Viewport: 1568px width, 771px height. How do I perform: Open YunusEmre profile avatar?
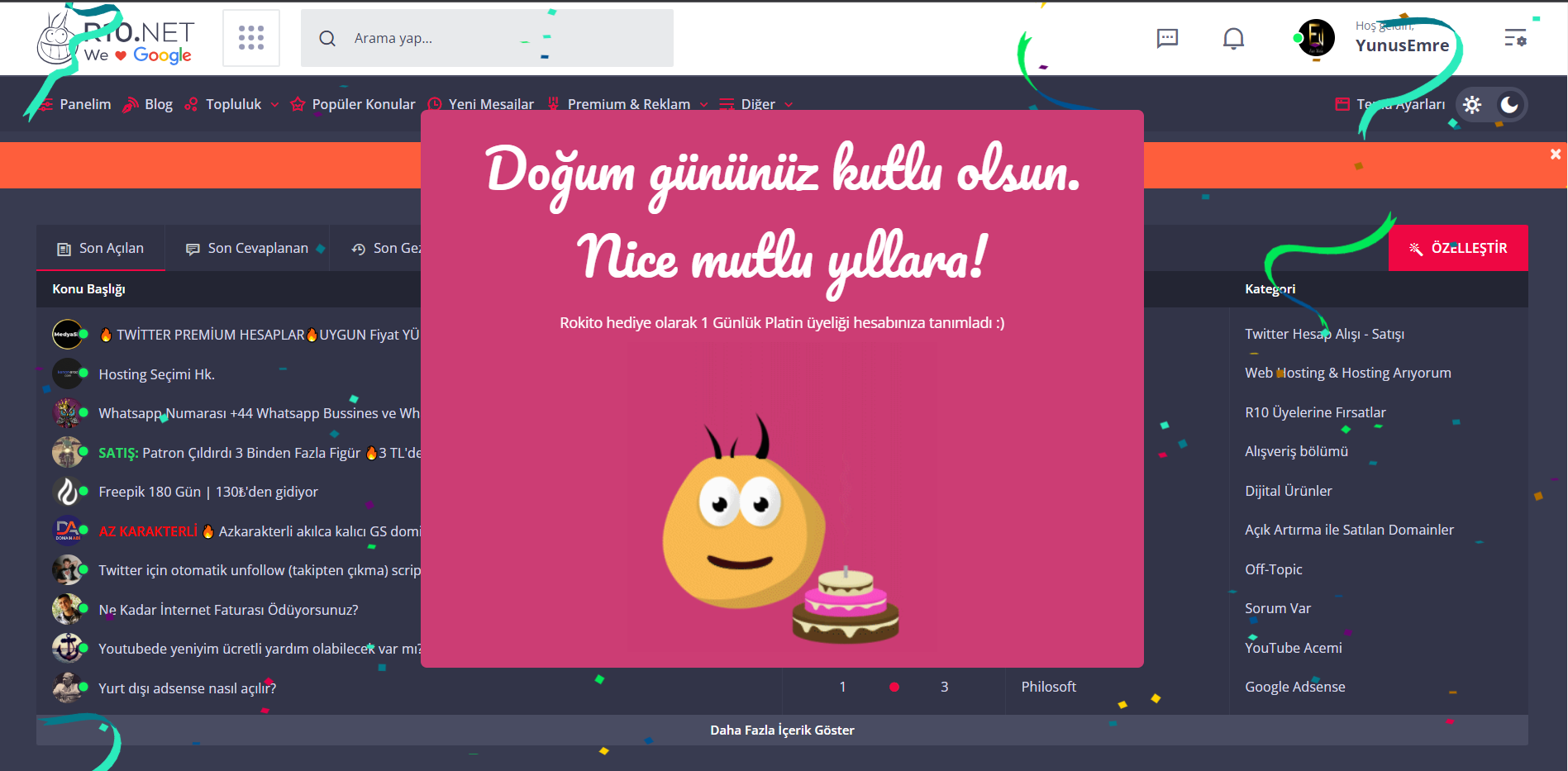tap(1316, 38)
